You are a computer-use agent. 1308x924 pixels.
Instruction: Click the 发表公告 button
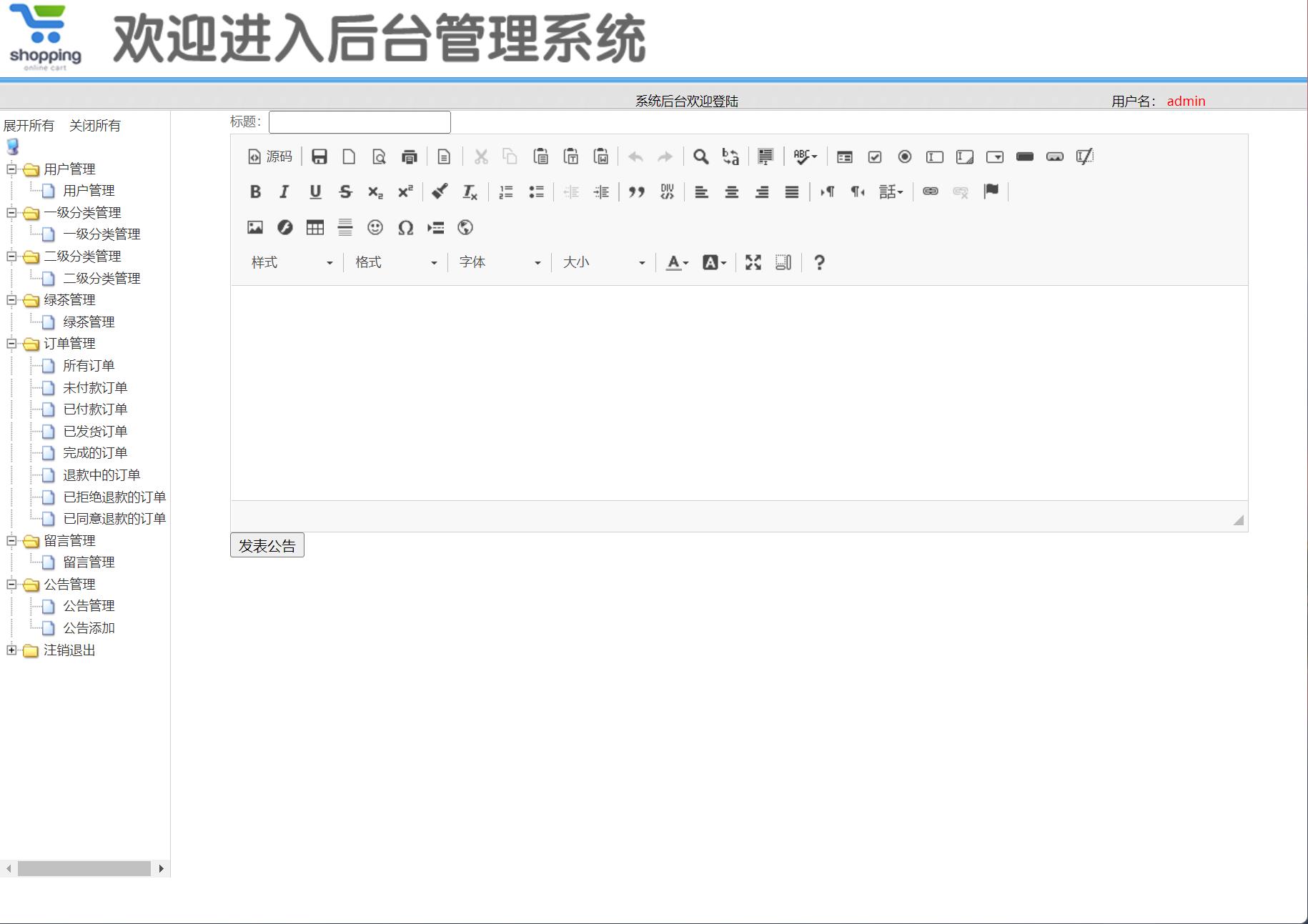(267, 545)
